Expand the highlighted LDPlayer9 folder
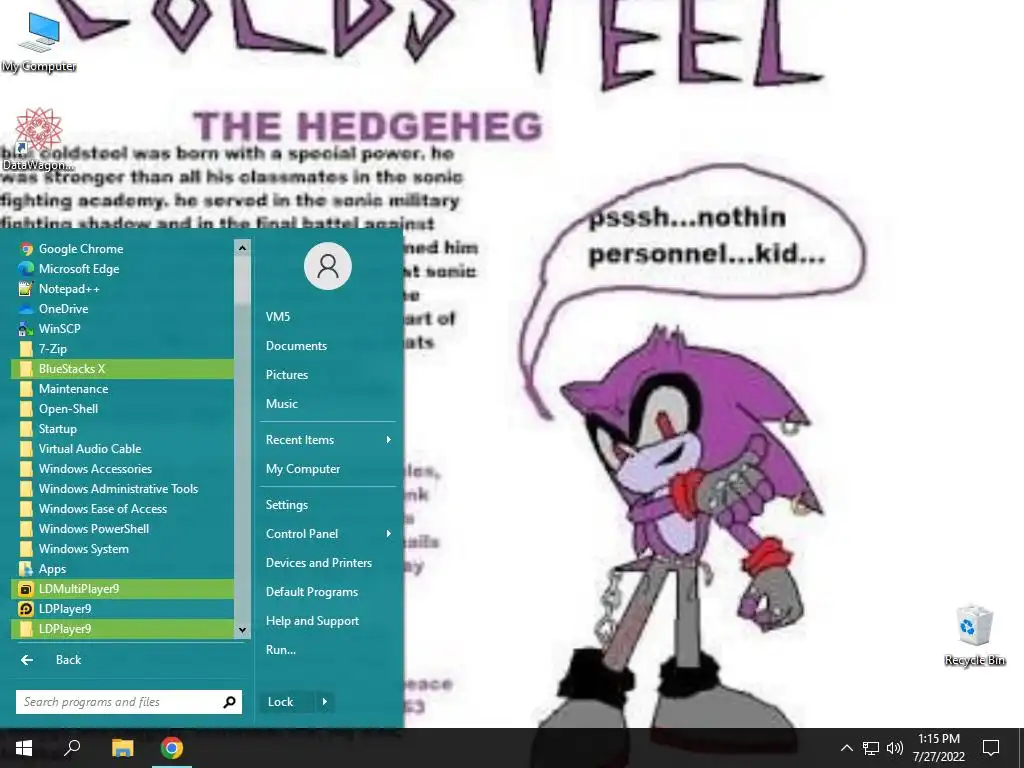Image resolution: width=1024 pixels, height=768 pixels. click(x=122, y=629)
